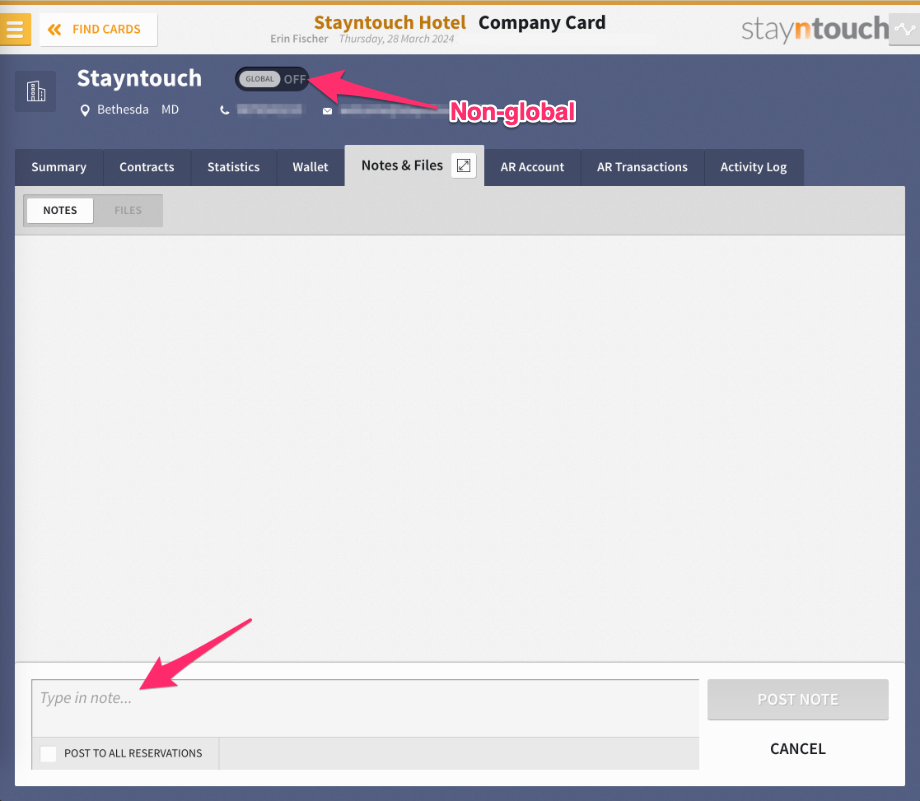
Task: Cancel the note entry
Action: [798, 749]
